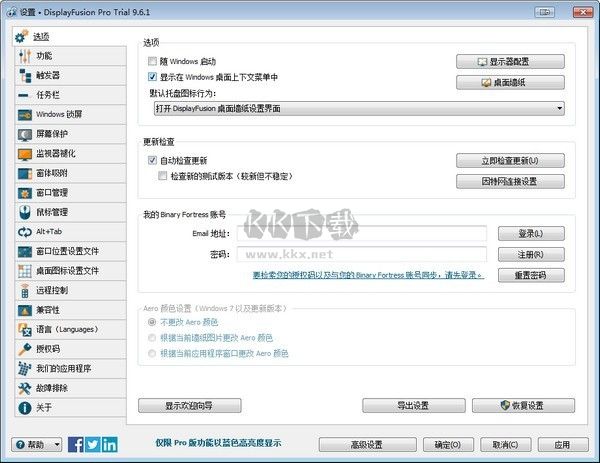Screen dimensions: 600x463
Task: Open the LinkedIn icon link
Action: pos(109,444)
